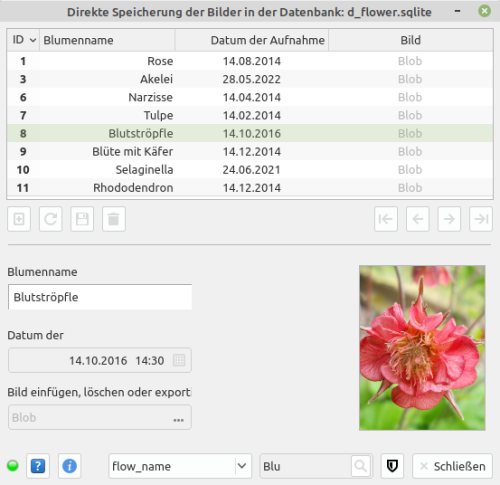Save record with floppy disk icon
The width and height of the screenshot is (500, 485).
82,219
